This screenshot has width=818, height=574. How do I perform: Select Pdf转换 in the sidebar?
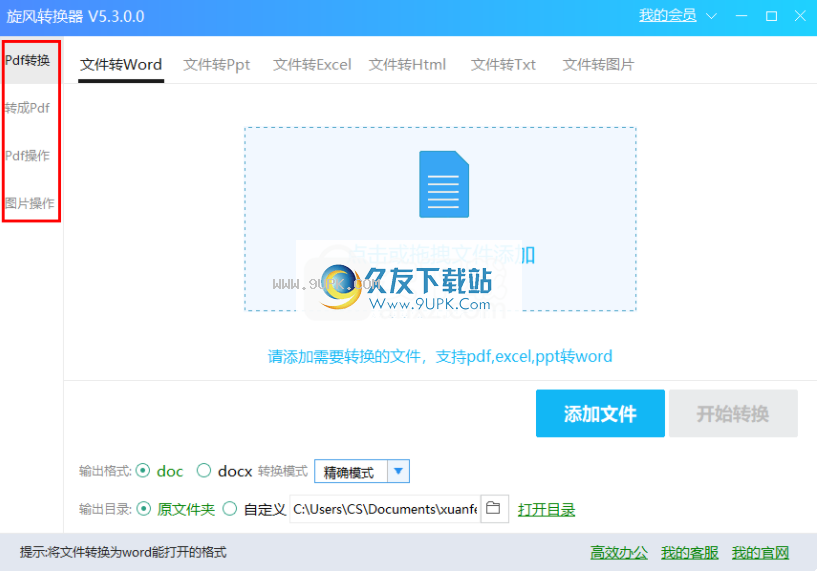[28, 61]
